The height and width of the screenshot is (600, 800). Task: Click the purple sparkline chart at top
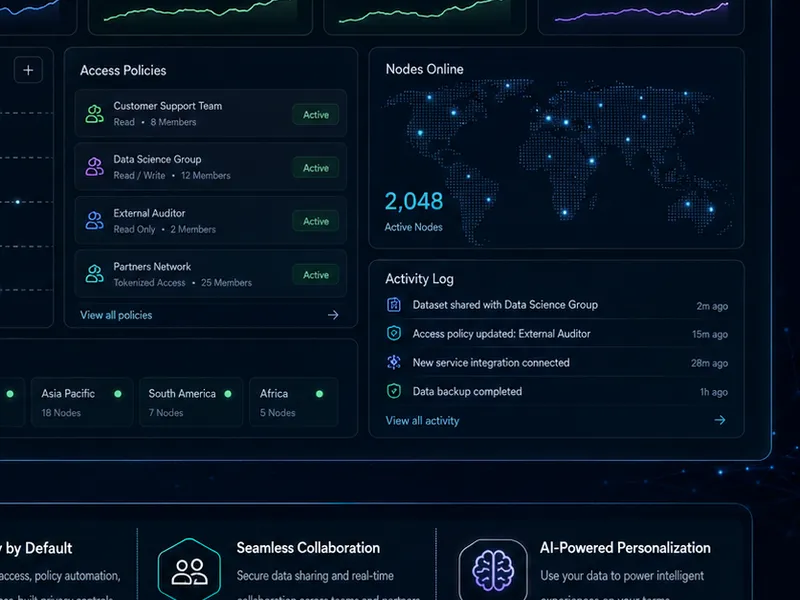[x=641, y=12]
